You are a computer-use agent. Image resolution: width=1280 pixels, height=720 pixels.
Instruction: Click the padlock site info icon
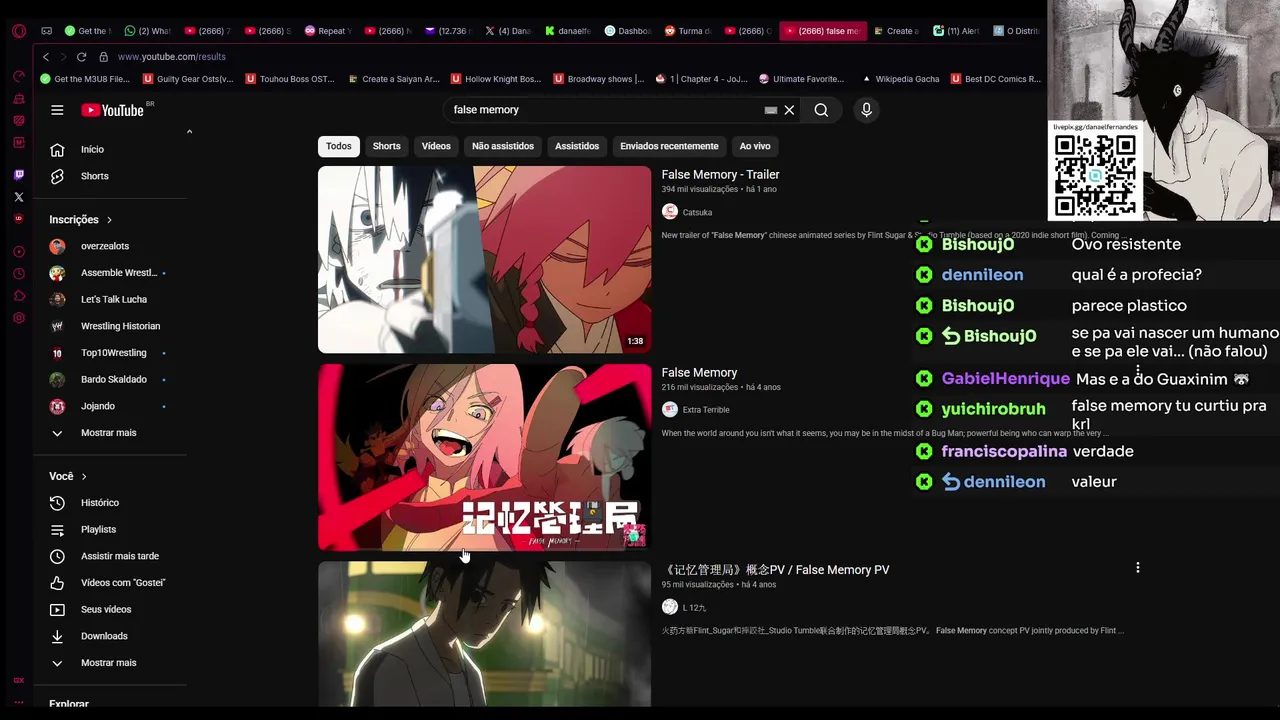(x=103, y=57)
